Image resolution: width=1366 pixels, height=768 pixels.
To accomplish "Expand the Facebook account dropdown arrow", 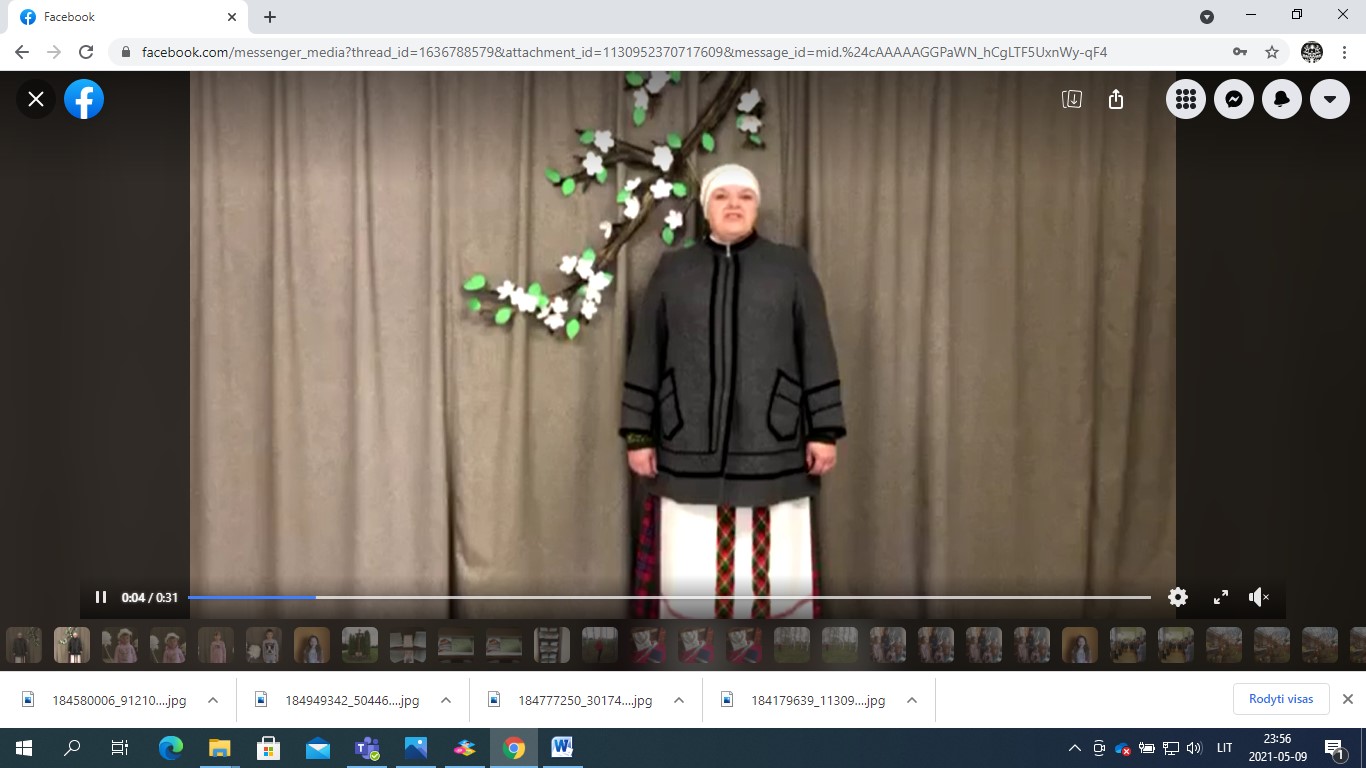I will [1330, 99].
